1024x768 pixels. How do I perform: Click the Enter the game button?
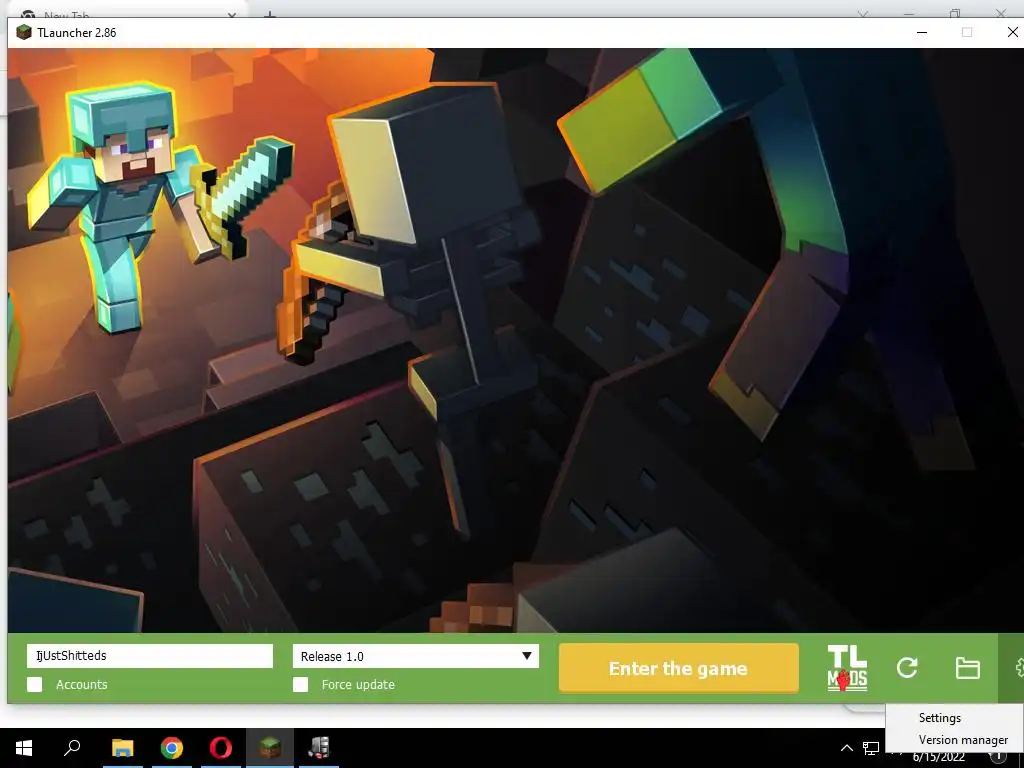click(679, 668)
